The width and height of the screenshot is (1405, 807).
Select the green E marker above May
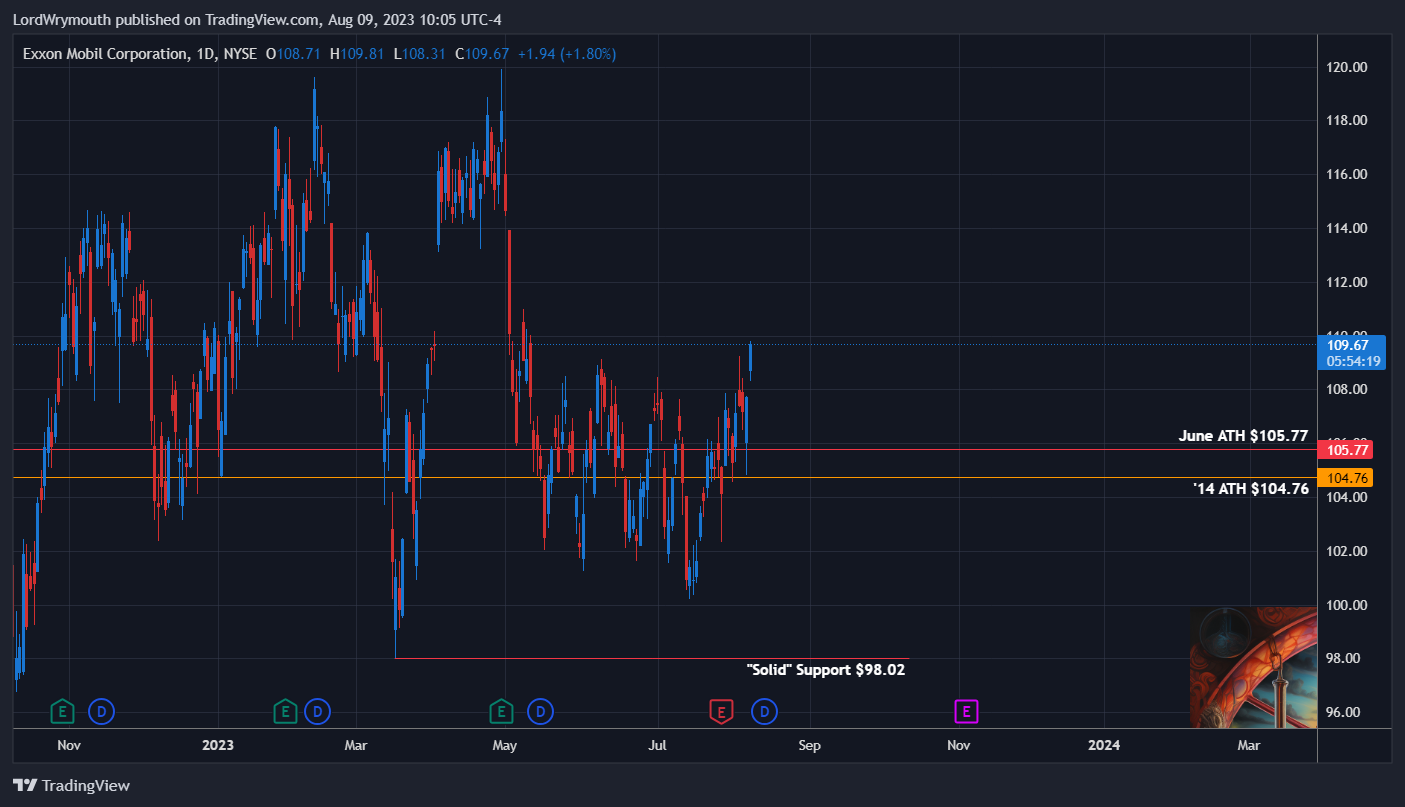point(501,712)
